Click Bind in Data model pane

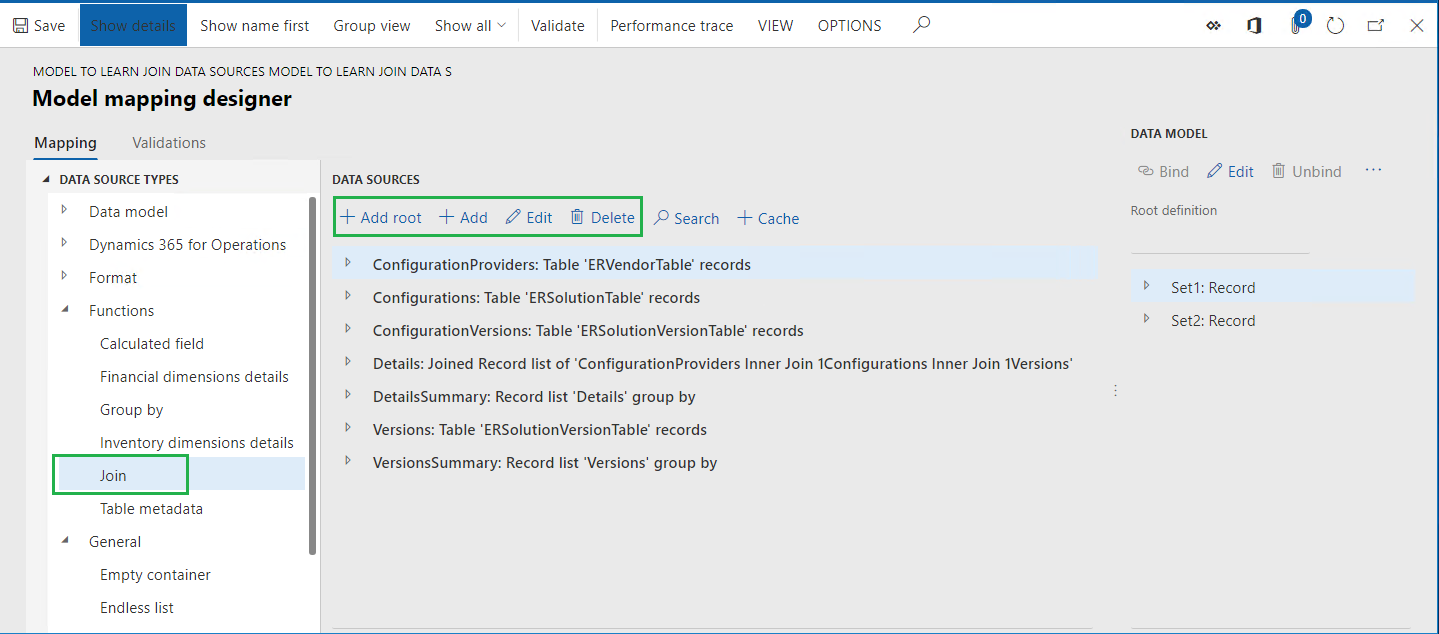[1164, 172]
